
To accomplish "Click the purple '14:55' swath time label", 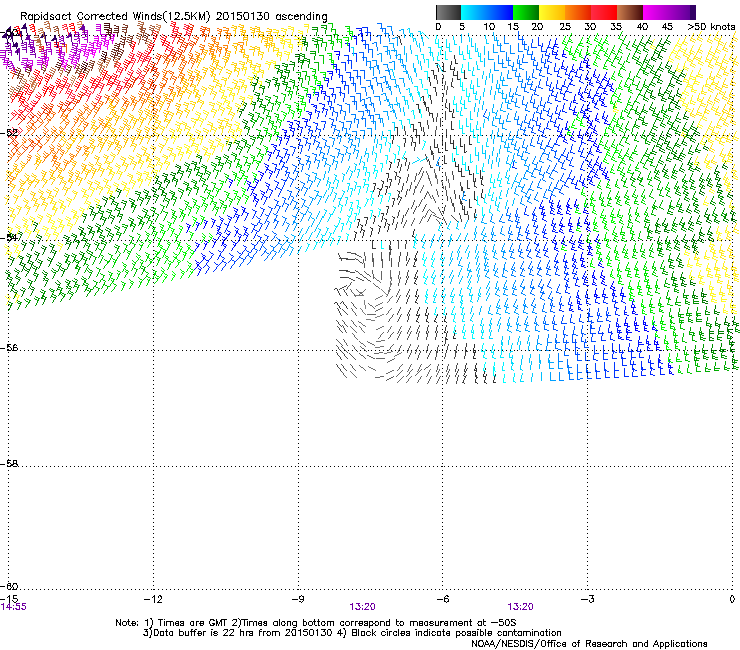I will (14, 607).
